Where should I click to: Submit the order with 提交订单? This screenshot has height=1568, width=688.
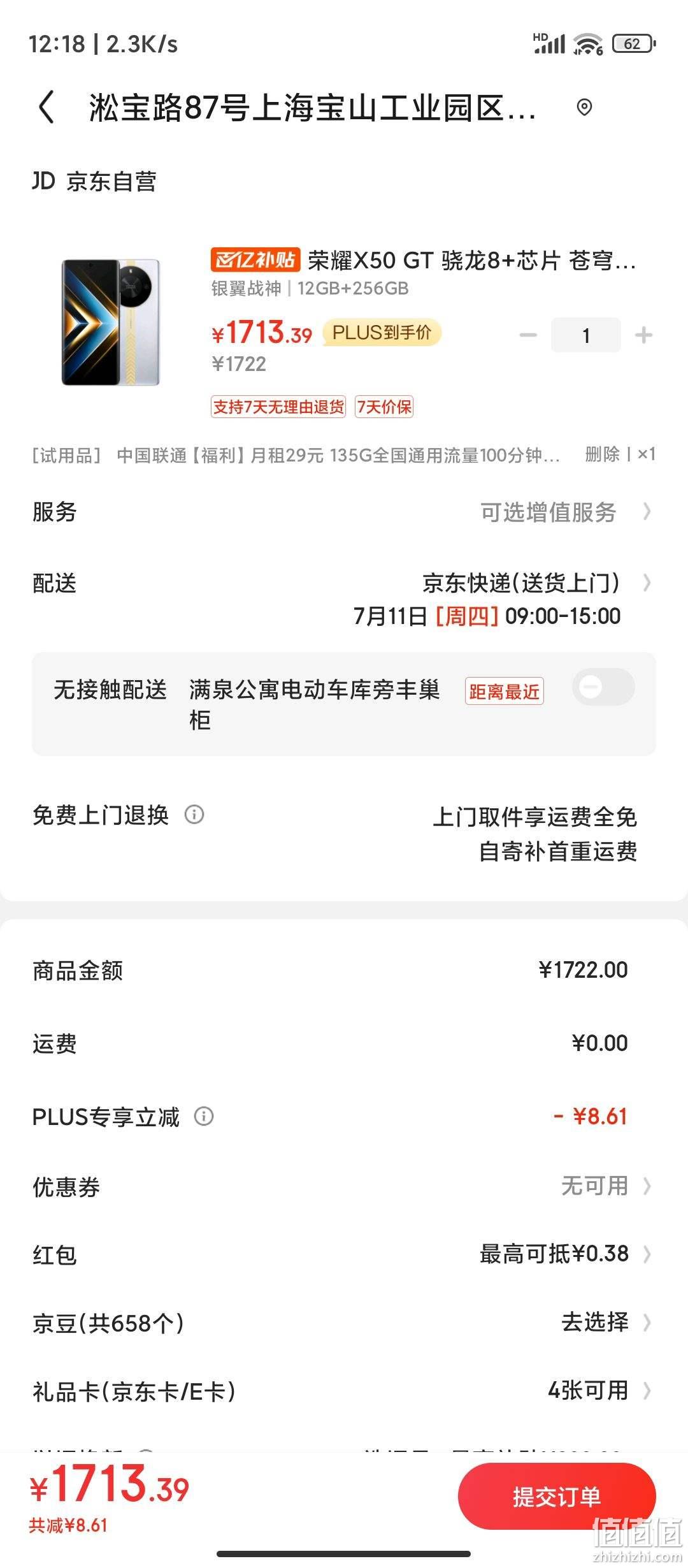coord(557,1496)
